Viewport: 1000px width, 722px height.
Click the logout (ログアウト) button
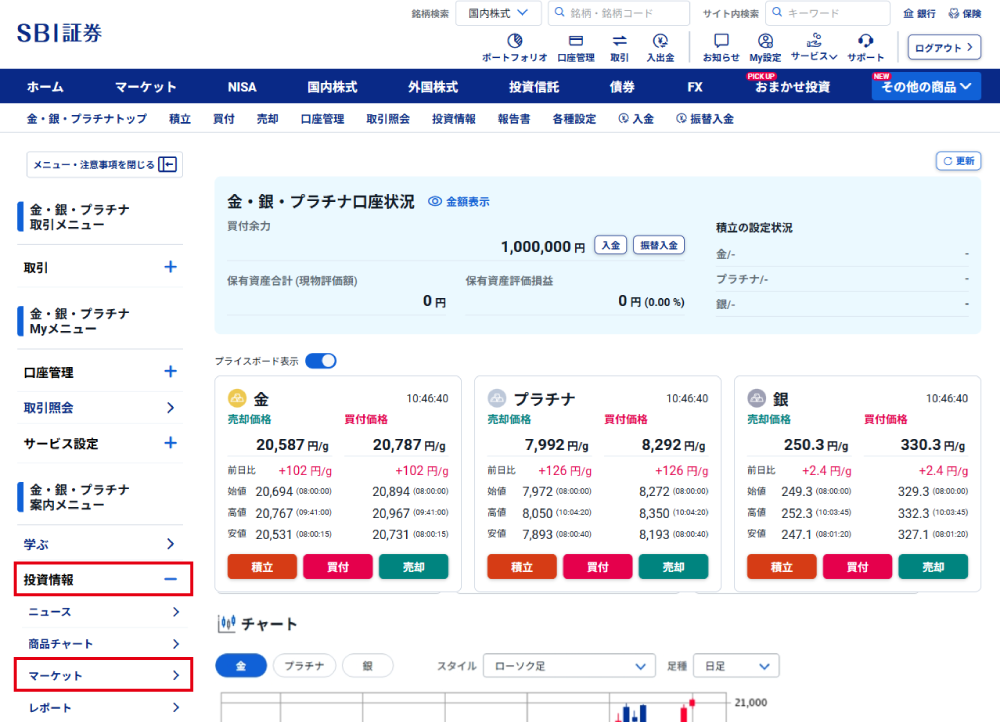click(x=944, y=48)
